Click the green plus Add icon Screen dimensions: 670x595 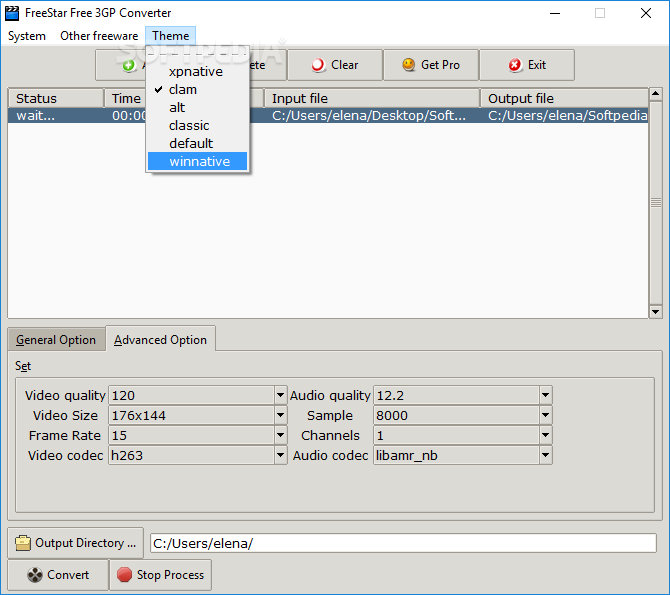point(129,65)
